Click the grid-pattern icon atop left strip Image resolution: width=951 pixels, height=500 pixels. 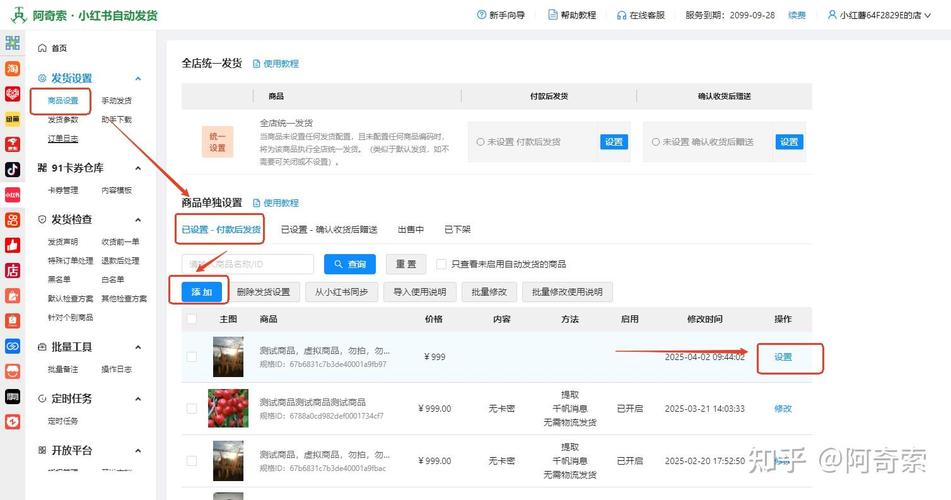point(13,42)
